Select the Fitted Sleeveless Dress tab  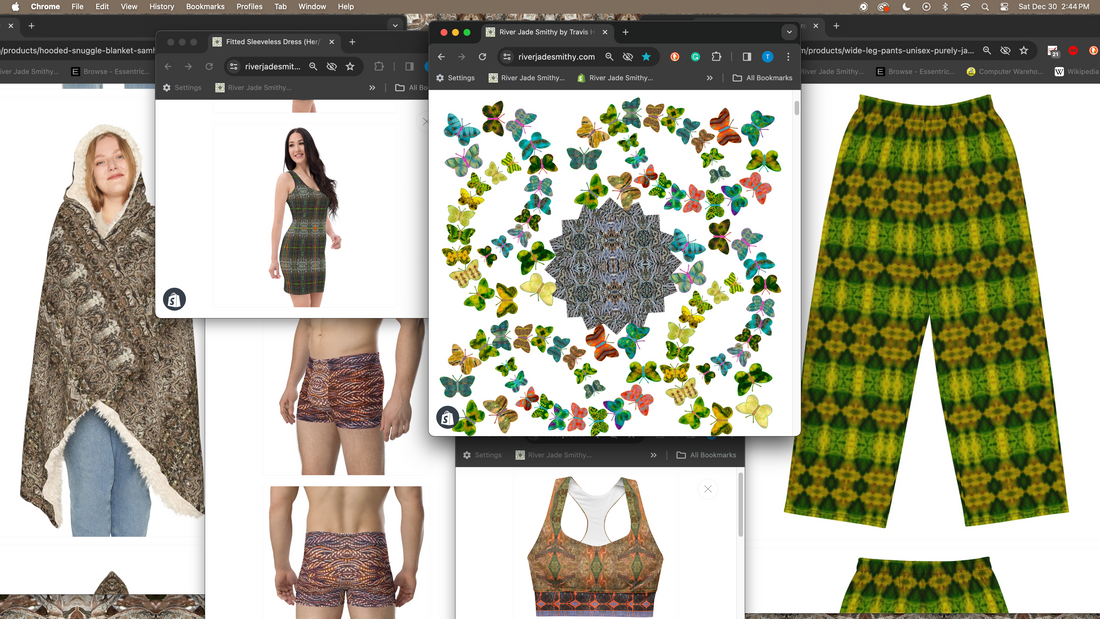(270, 42)
